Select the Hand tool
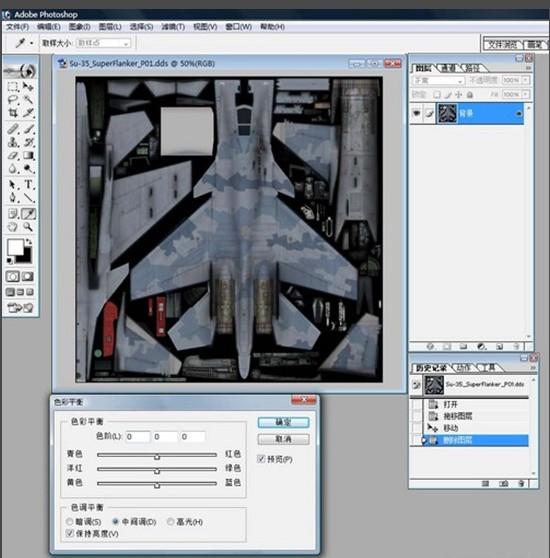This screenshot has width=550, height=558. [13, 227]
